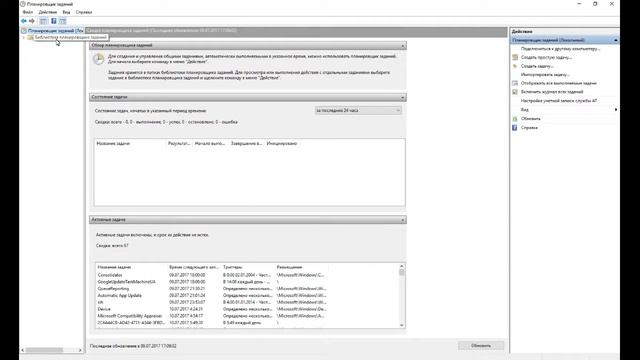This screenshot has height=360, width=640.
Task: Click Создать задачу action
Action: point(537,66)
